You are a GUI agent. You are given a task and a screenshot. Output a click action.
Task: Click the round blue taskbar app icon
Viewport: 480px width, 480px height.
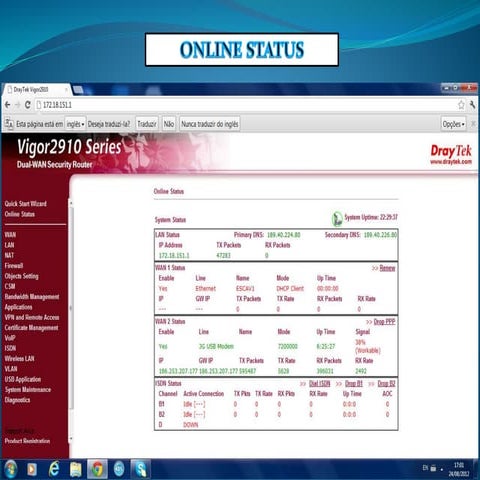119,469
